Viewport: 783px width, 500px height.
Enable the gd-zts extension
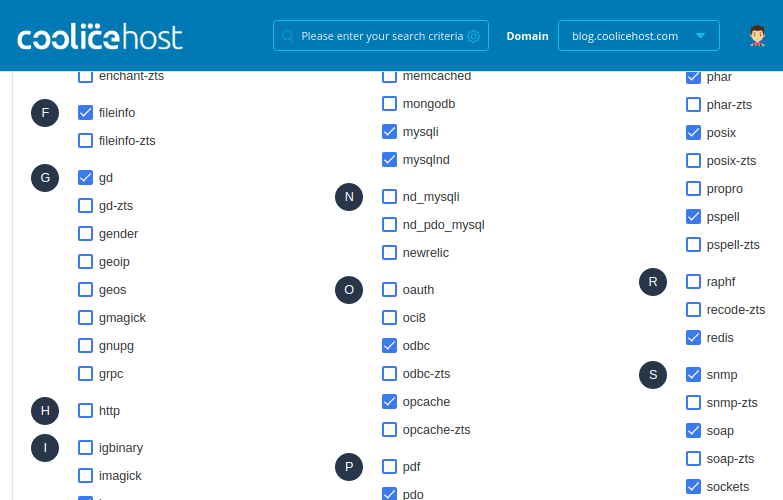[x=85, y=206]
